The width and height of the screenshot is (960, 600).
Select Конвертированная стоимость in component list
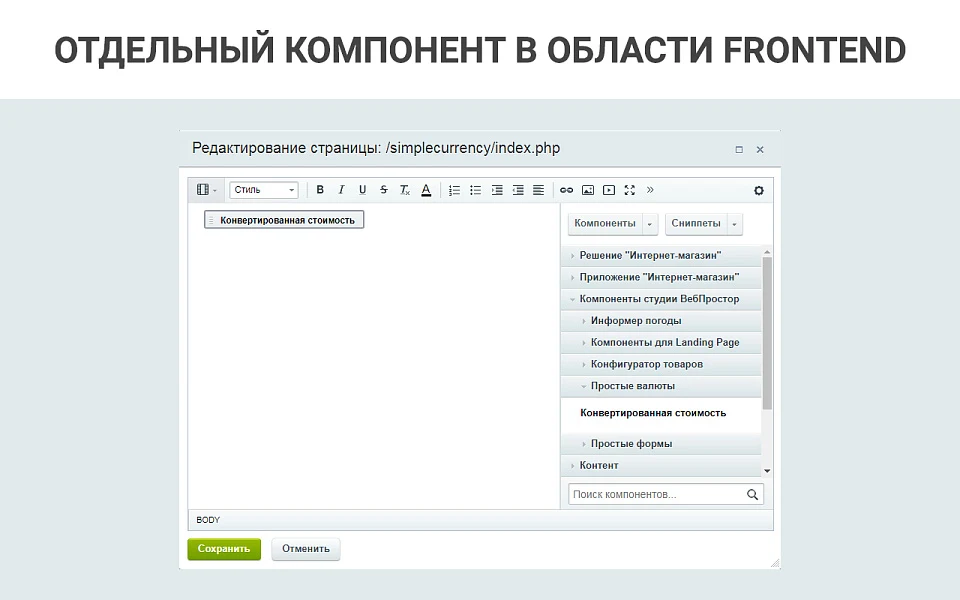(653, 413)
